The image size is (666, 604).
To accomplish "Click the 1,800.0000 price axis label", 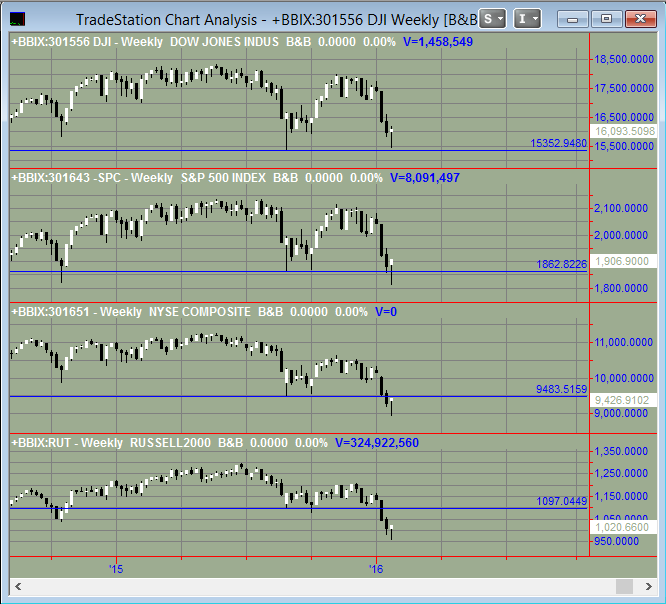I will (621, 288).
